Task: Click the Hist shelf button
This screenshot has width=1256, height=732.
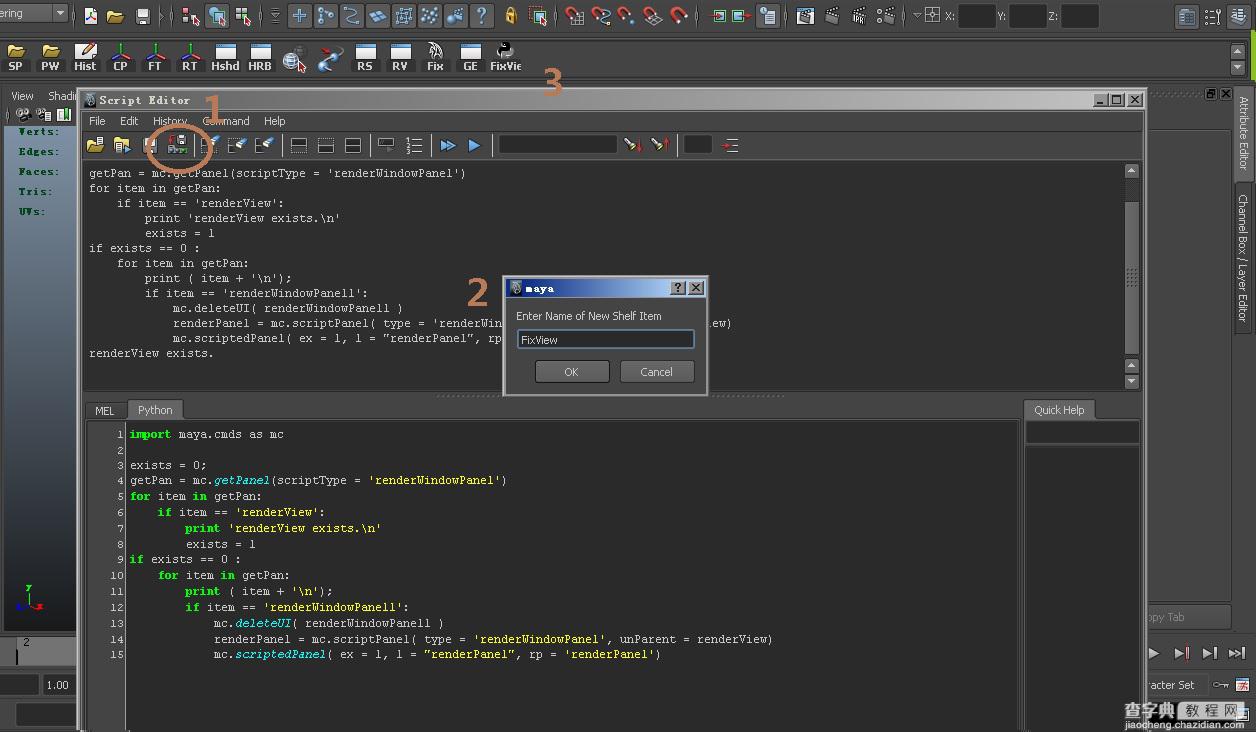Action: point(85,57)
